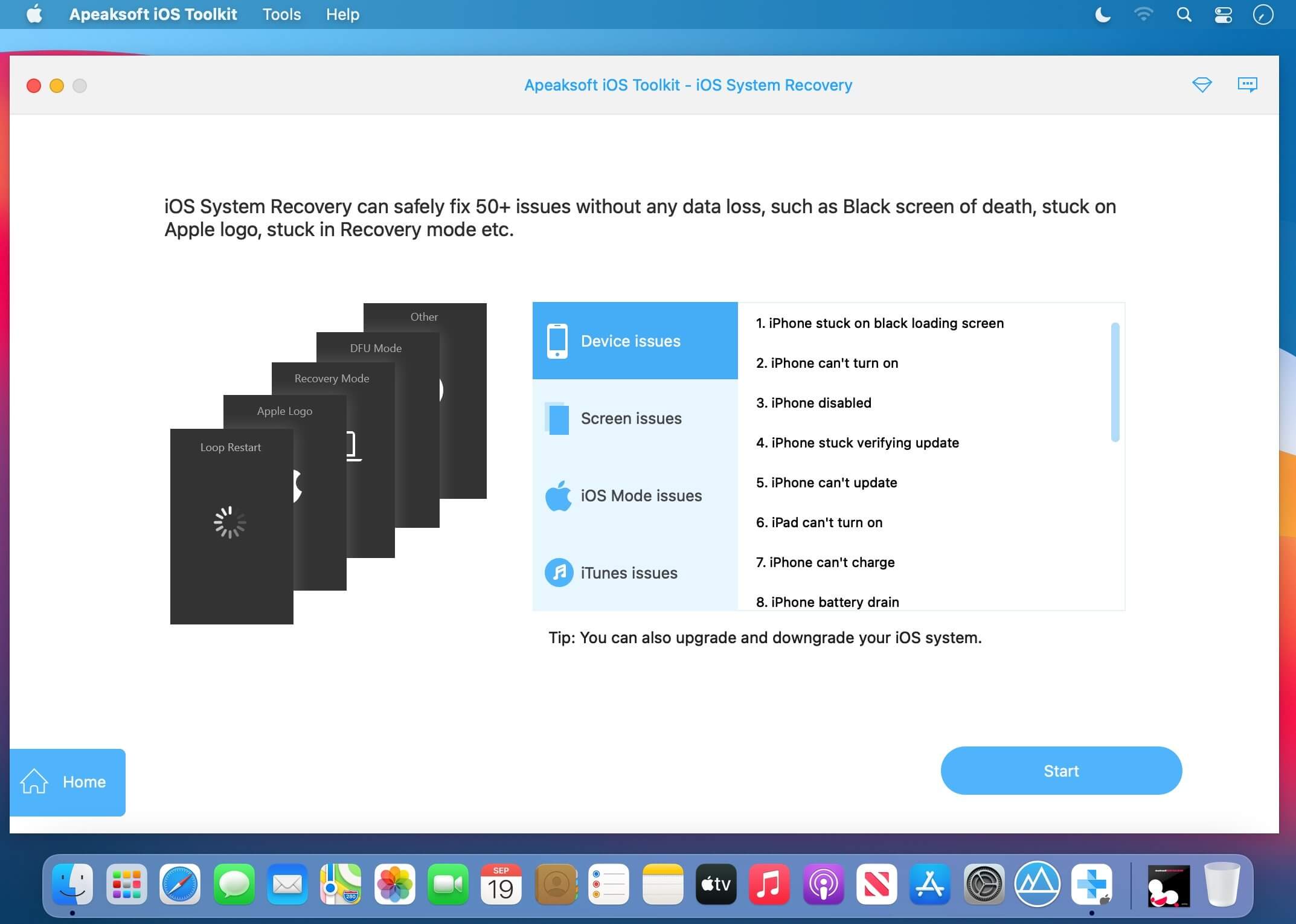Image resolution: width=1296 pixels, height=924 pixels.
Task: Click the diamond purchase icon in title bar
Action: point(1202,85)
